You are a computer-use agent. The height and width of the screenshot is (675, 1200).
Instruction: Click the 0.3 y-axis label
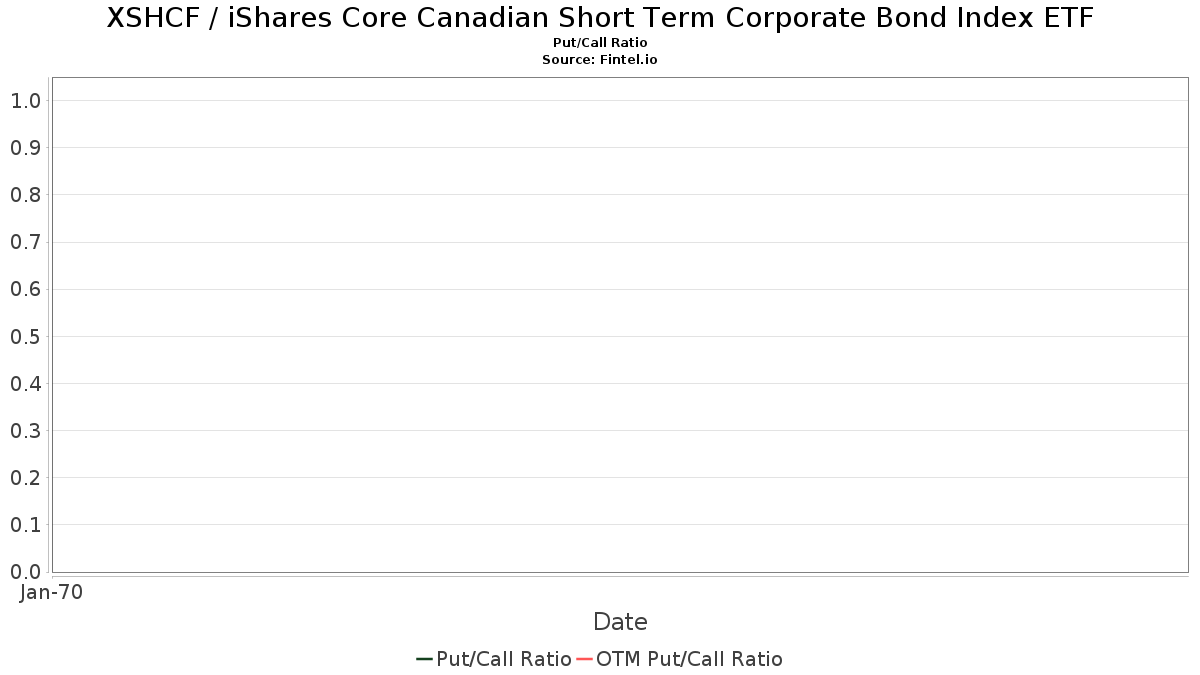click(x=25, y=431)
